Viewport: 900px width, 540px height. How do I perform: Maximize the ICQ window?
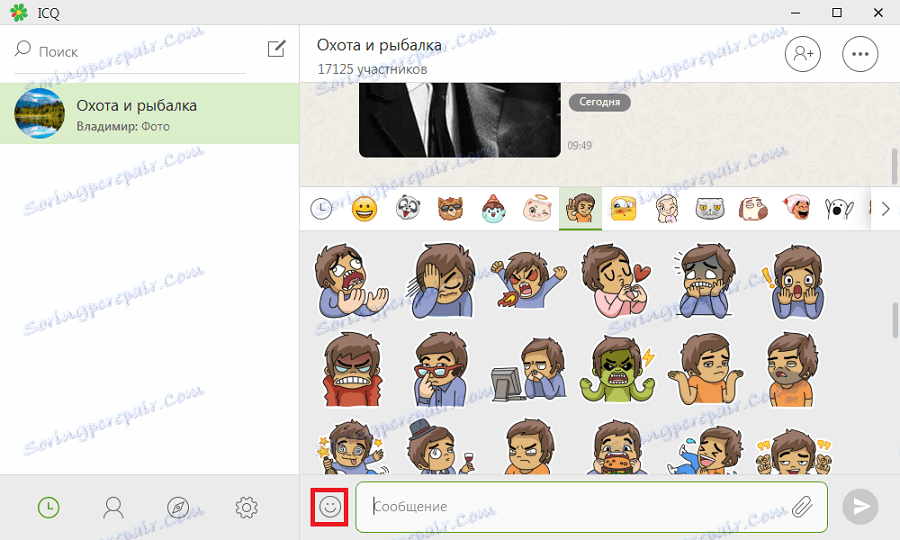837,12
